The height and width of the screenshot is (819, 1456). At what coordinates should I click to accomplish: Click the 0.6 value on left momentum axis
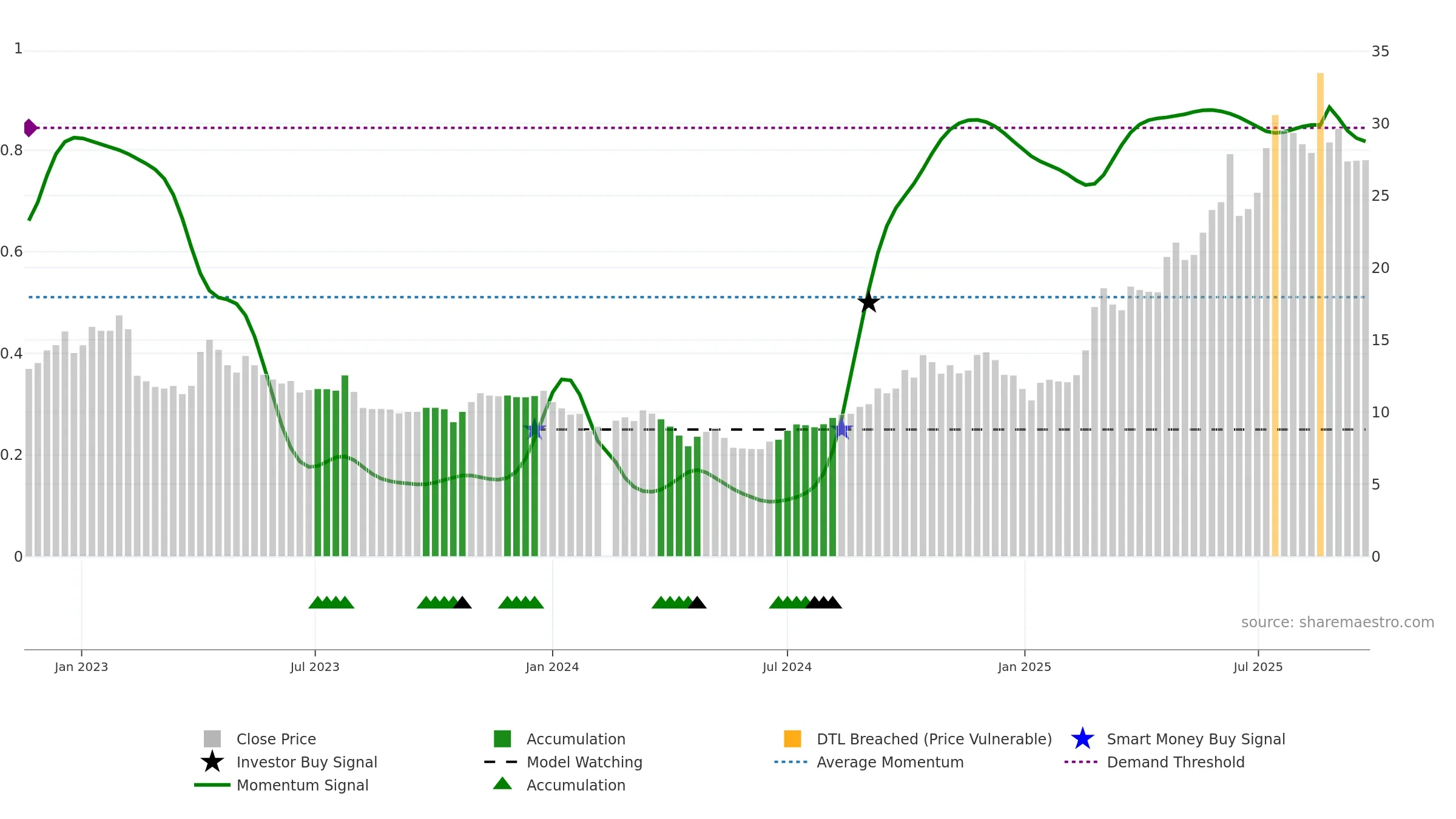tap(12, 252)
